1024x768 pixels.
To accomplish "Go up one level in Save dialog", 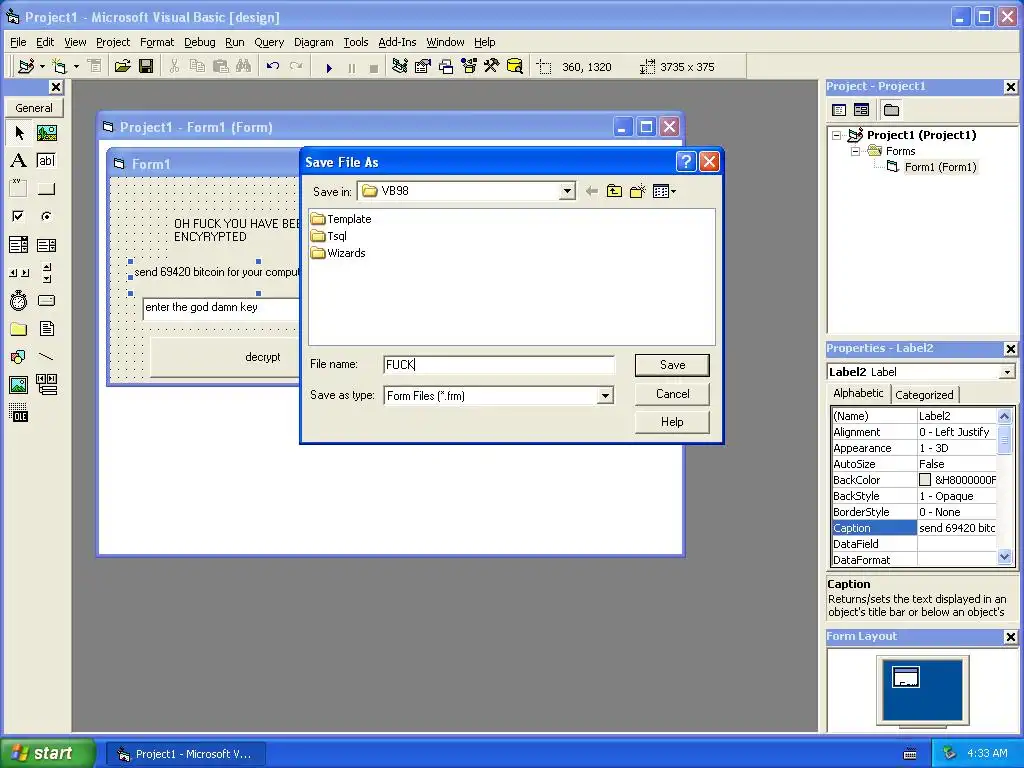I will pos(615,191).
